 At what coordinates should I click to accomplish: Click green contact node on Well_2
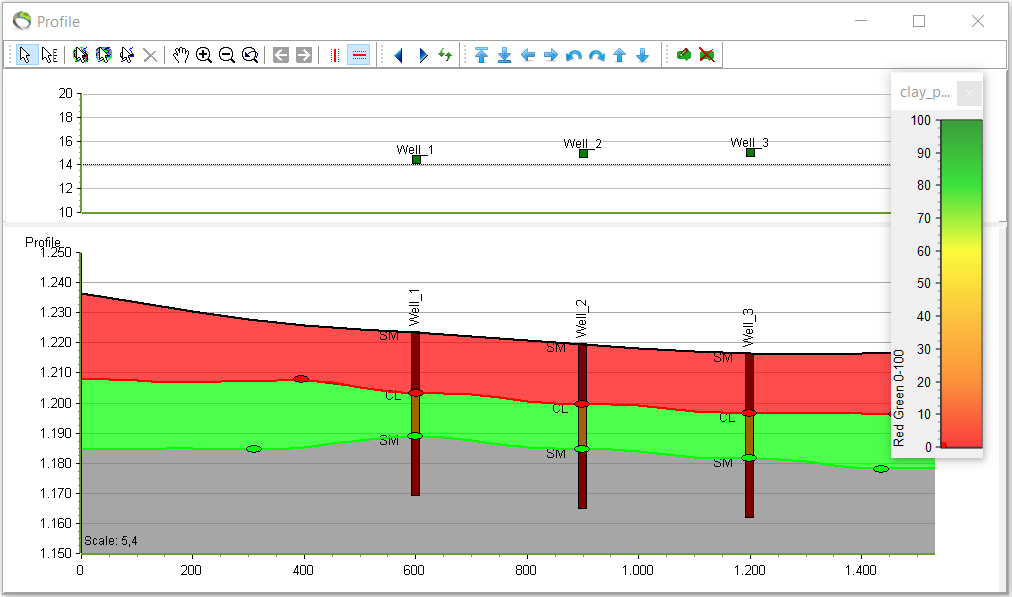click(x=582, y=449)
